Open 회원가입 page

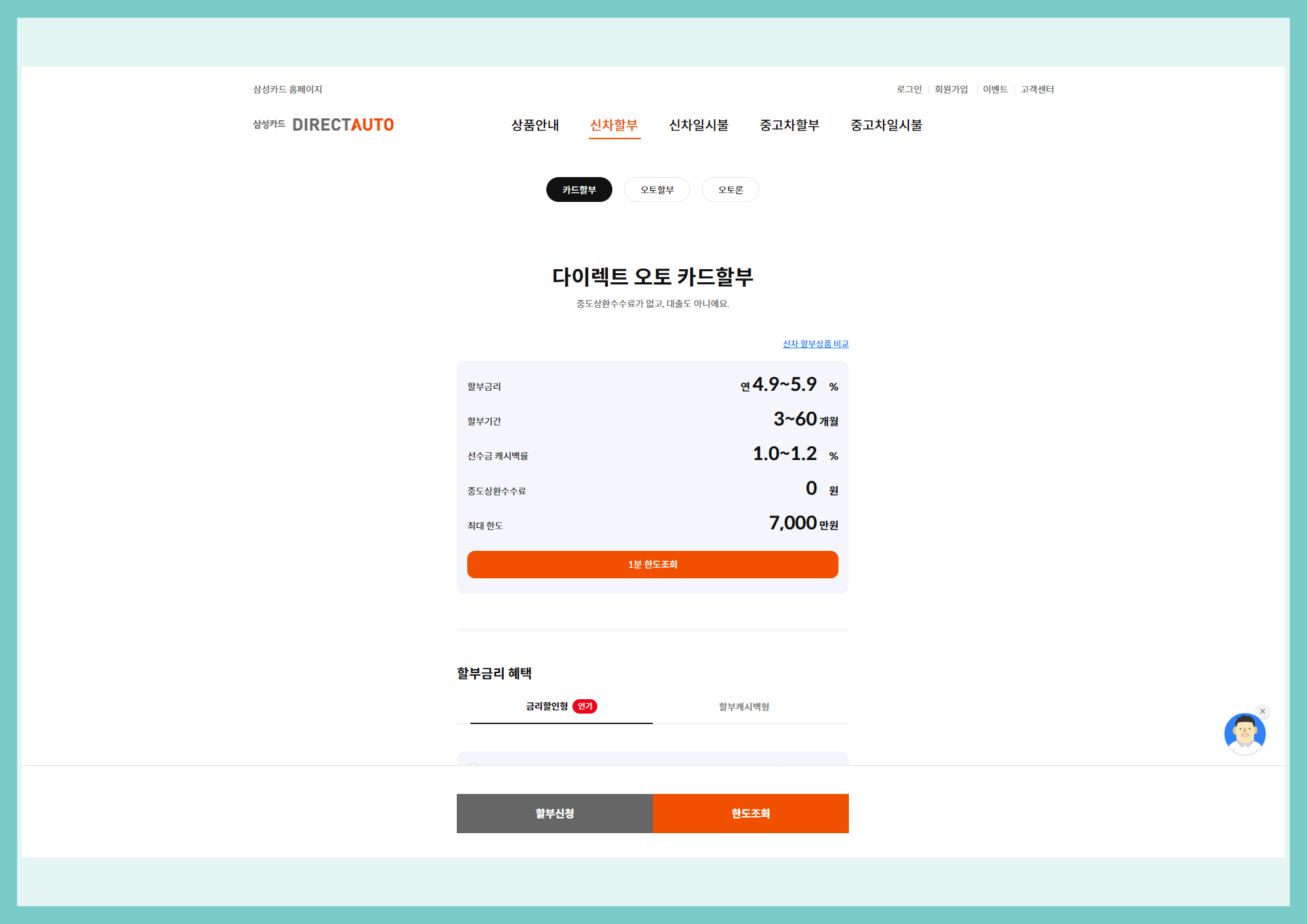(x=951, y=90)
